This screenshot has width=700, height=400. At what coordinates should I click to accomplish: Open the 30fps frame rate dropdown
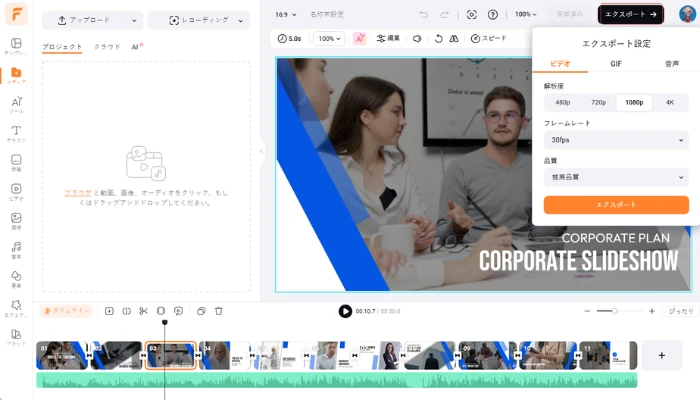coord(616,140)
